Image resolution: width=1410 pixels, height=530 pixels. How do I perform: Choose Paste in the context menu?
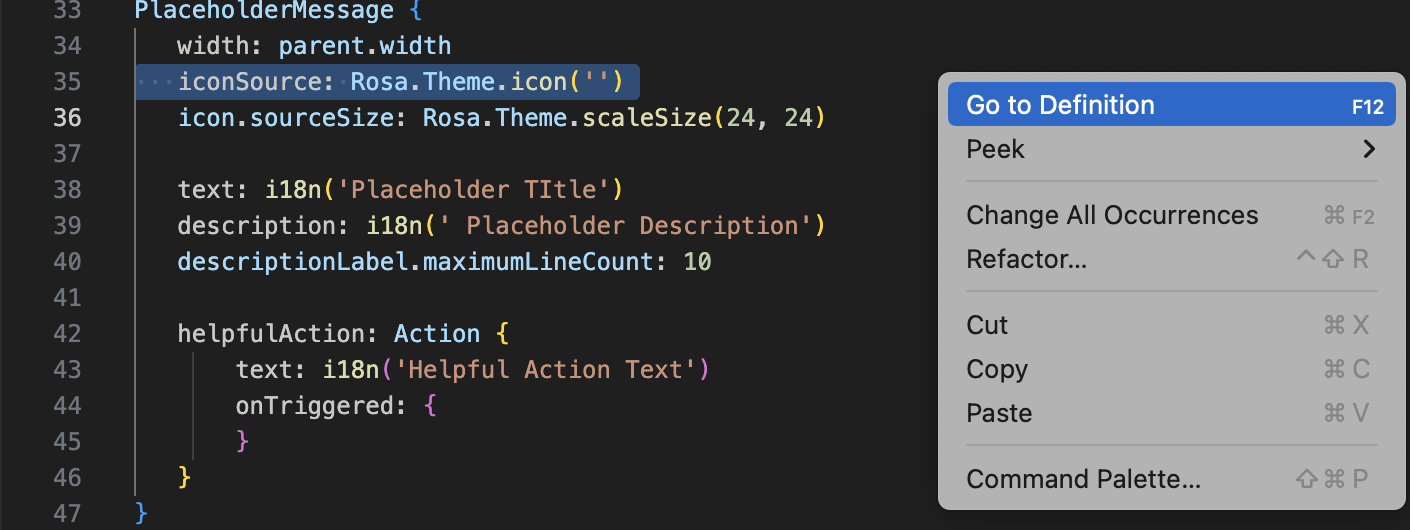999,413
